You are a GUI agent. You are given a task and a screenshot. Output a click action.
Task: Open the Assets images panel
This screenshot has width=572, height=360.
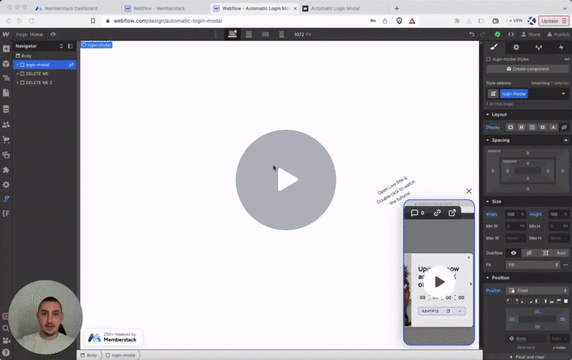click(x=6, y=155)
